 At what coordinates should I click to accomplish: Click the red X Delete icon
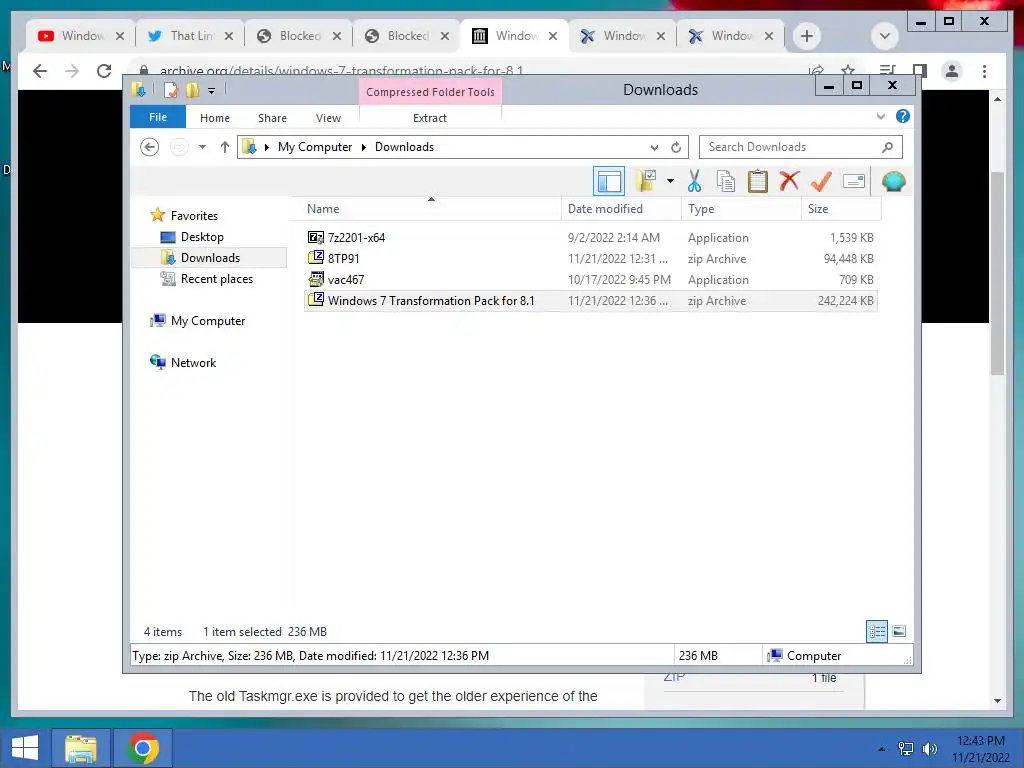point(789,181)
